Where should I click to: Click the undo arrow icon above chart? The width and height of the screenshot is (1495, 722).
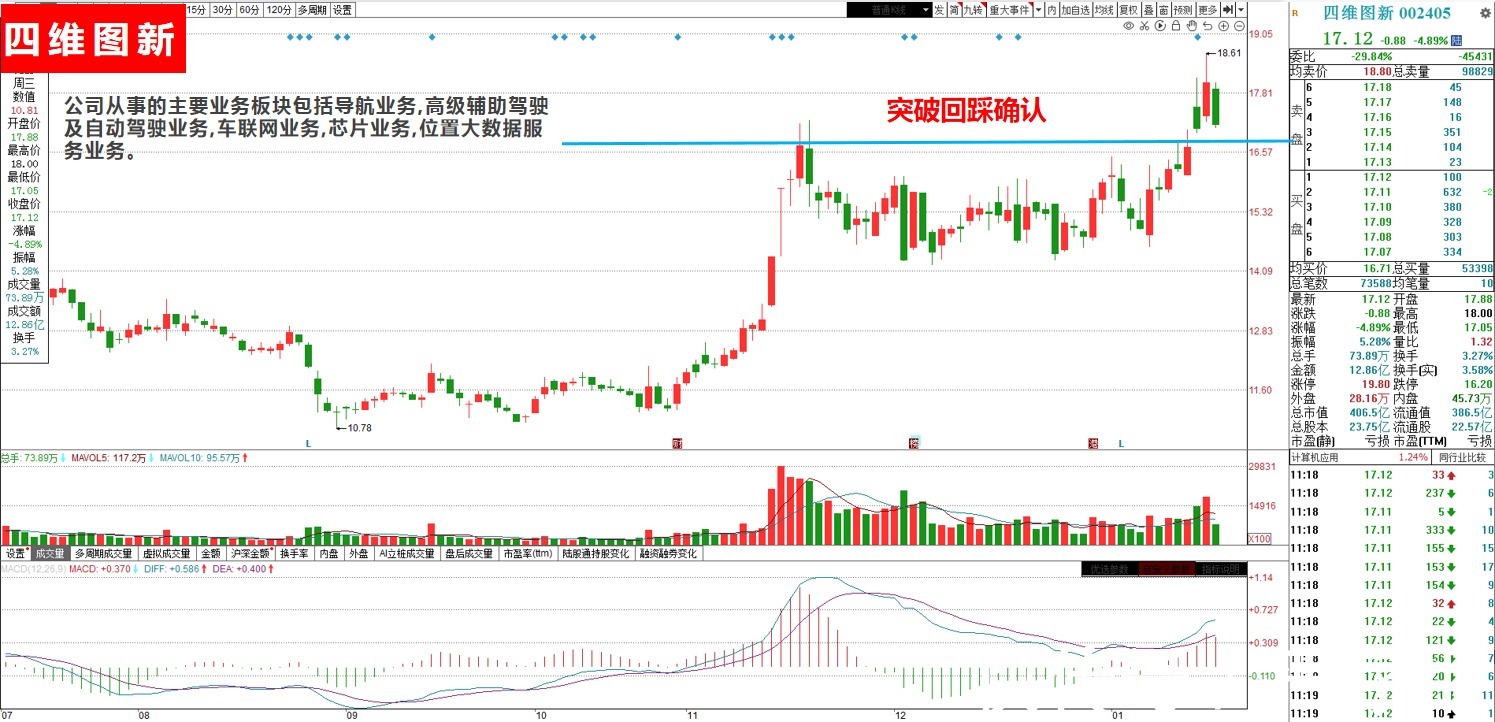[x=1208, y=26]
